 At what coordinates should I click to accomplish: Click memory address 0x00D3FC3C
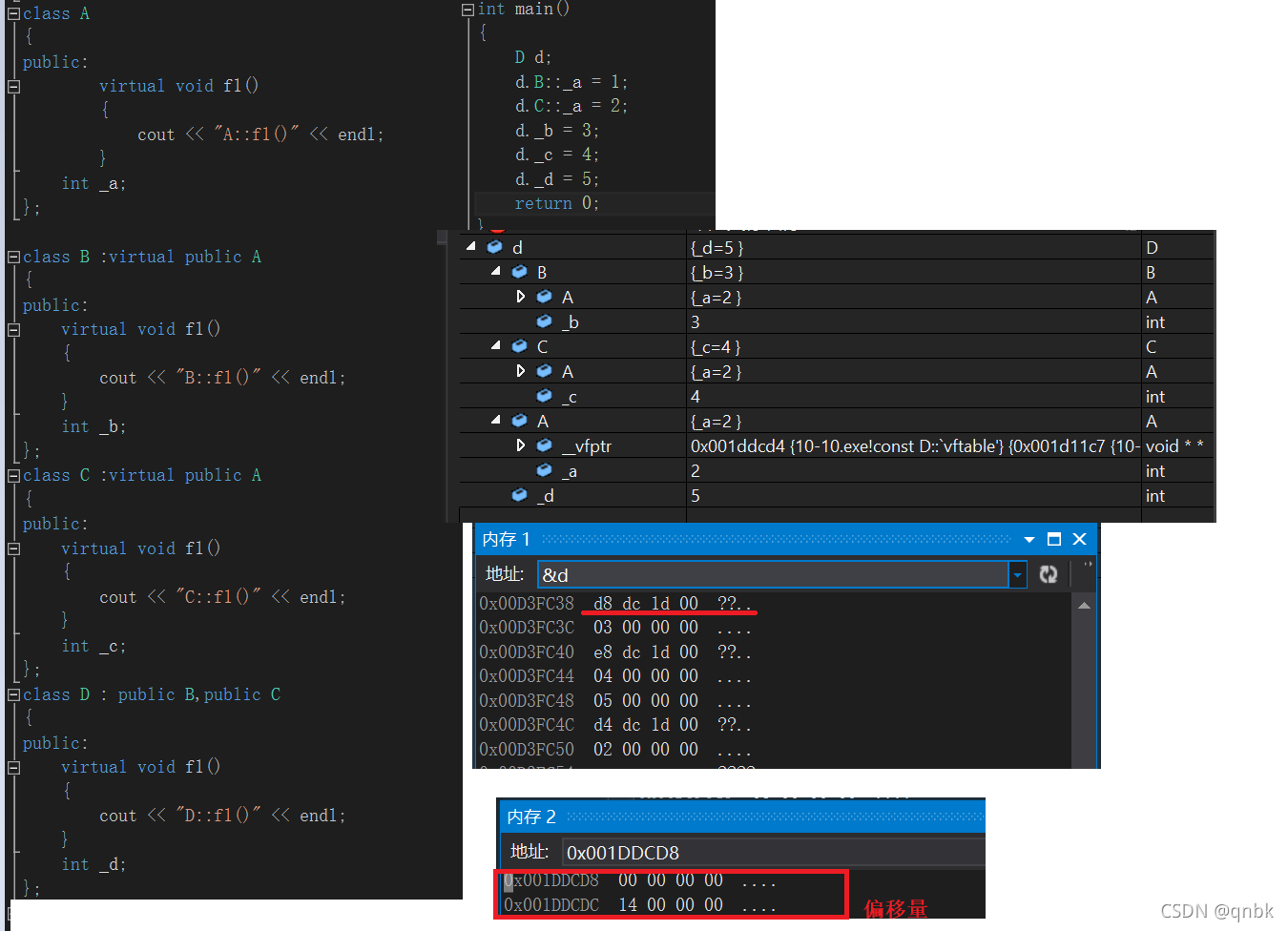tap(527, 628)
